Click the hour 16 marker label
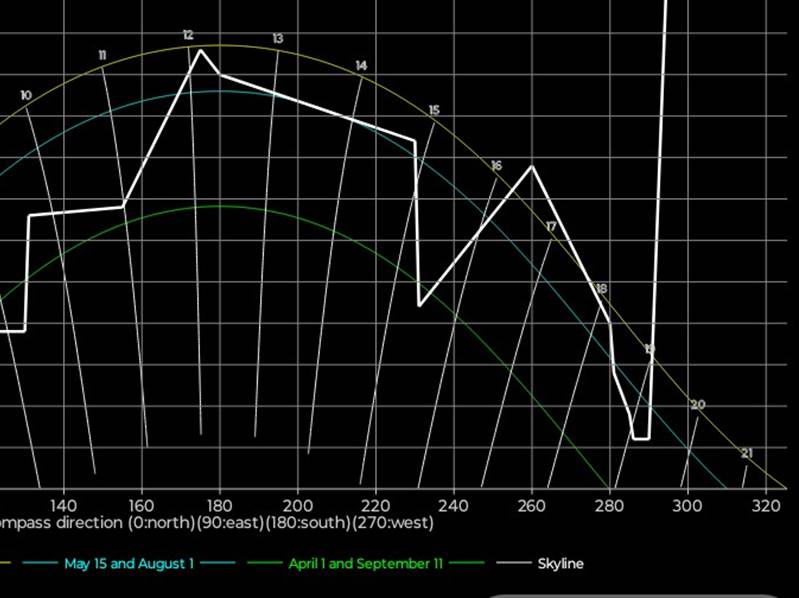This screenshot has width=799, height=598. click(496, 165)
